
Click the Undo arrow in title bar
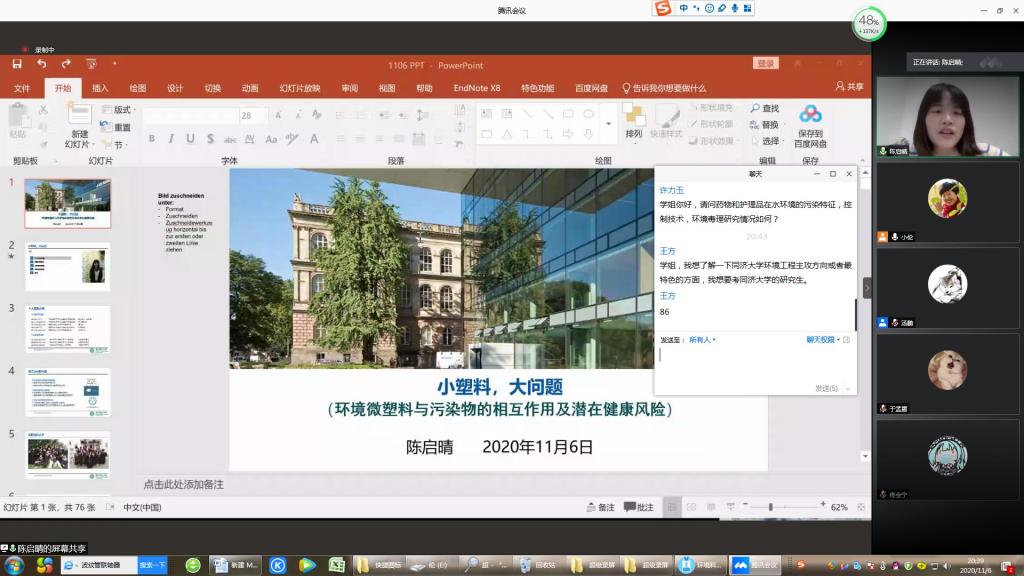click(x=41, y=65)
